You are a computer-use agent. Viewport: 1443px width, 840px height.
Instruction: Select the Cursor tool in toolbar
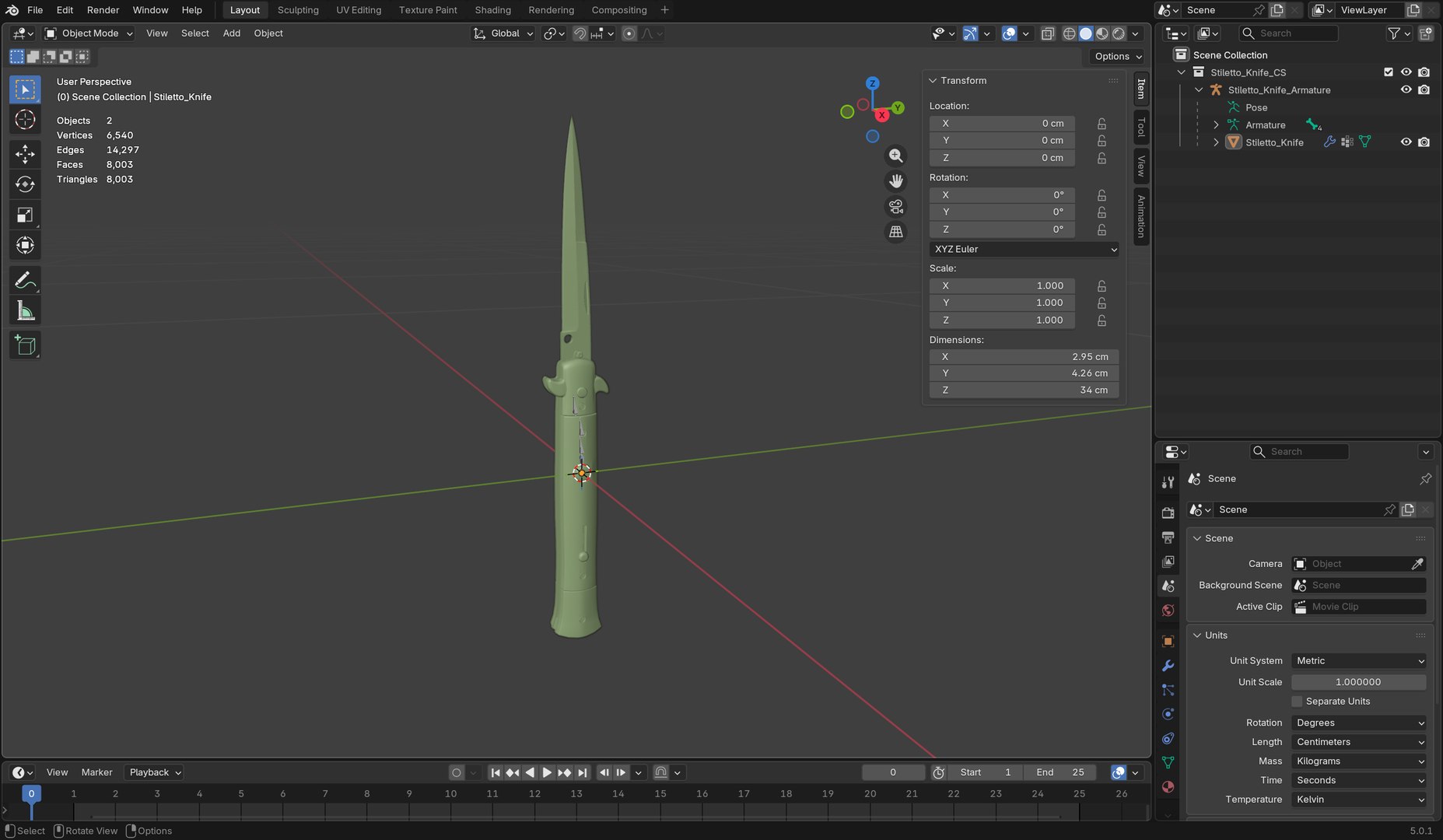point(25,120)
